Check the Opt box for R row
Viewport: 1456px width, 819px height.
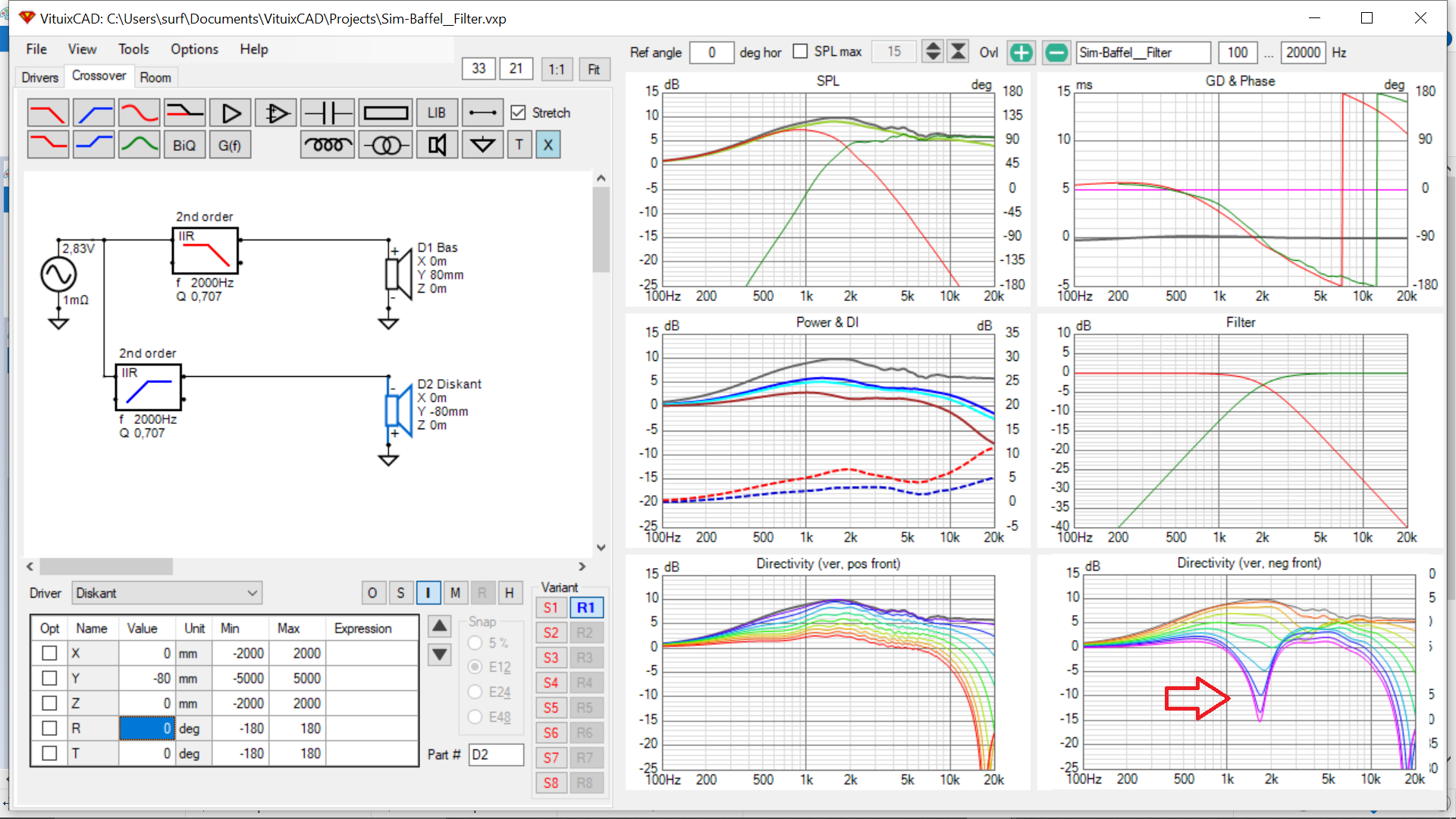49,728
